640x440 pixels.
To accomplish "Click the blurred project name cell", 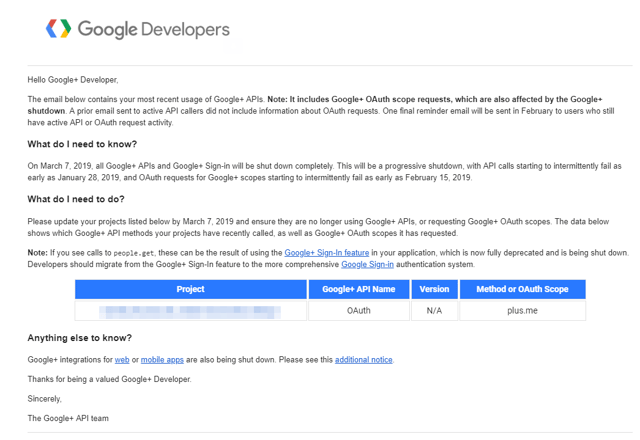I will pyautogui.click(x=191, y=311).
